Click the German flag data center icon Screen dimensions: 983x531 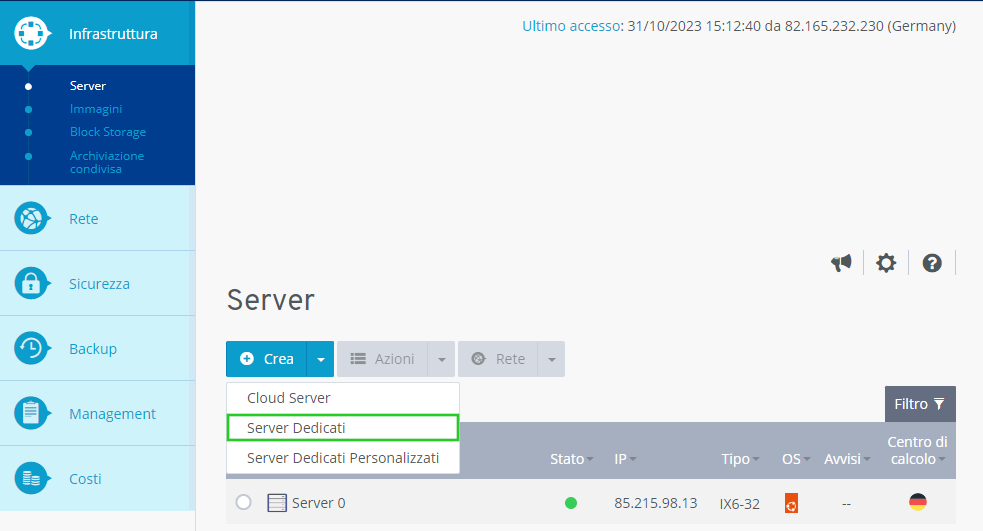point(918,502)
